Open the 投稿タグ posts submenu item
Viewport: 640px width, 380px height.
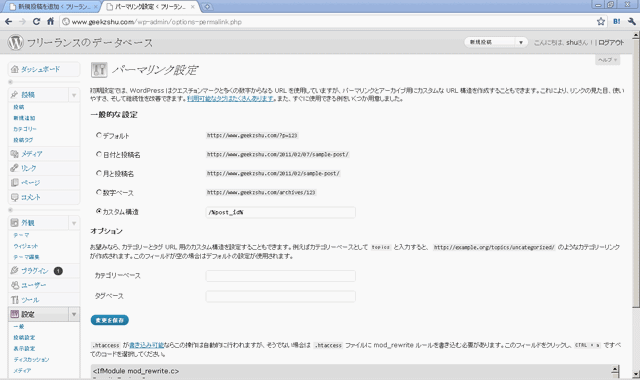click(23, 140)
